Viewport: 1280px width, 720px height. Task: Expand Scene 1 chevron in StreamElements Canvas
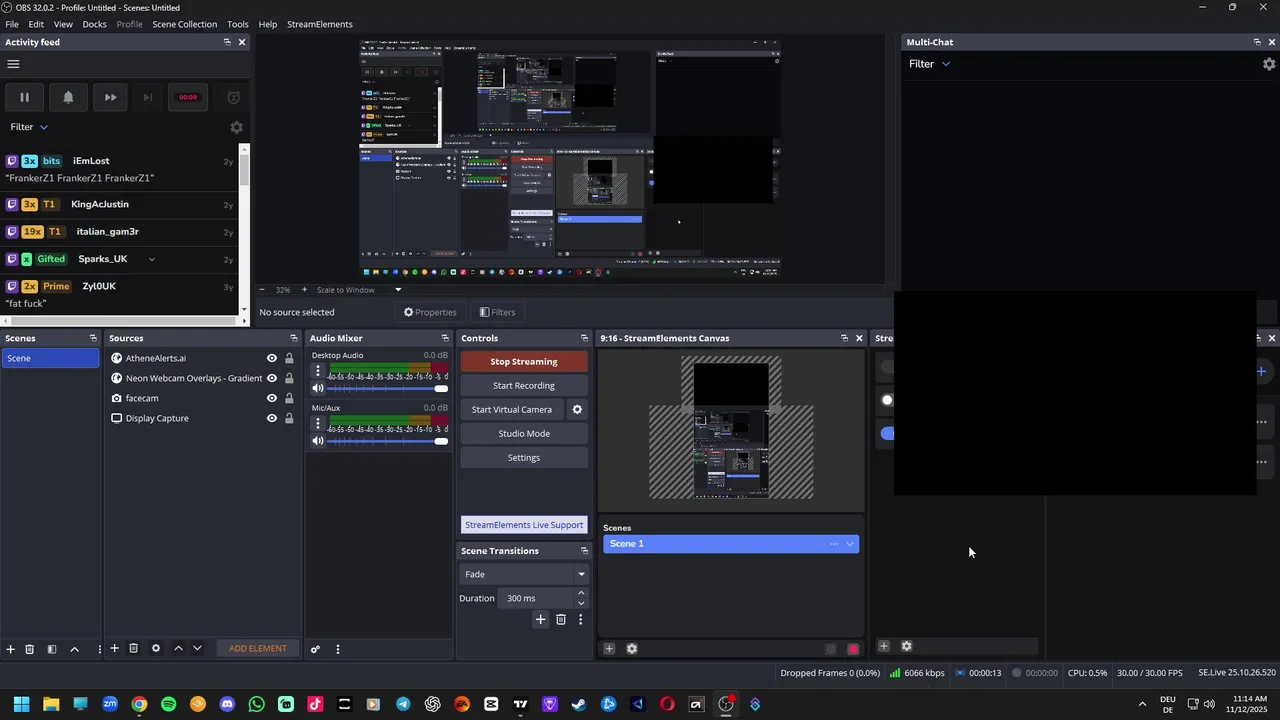[850, 544]
